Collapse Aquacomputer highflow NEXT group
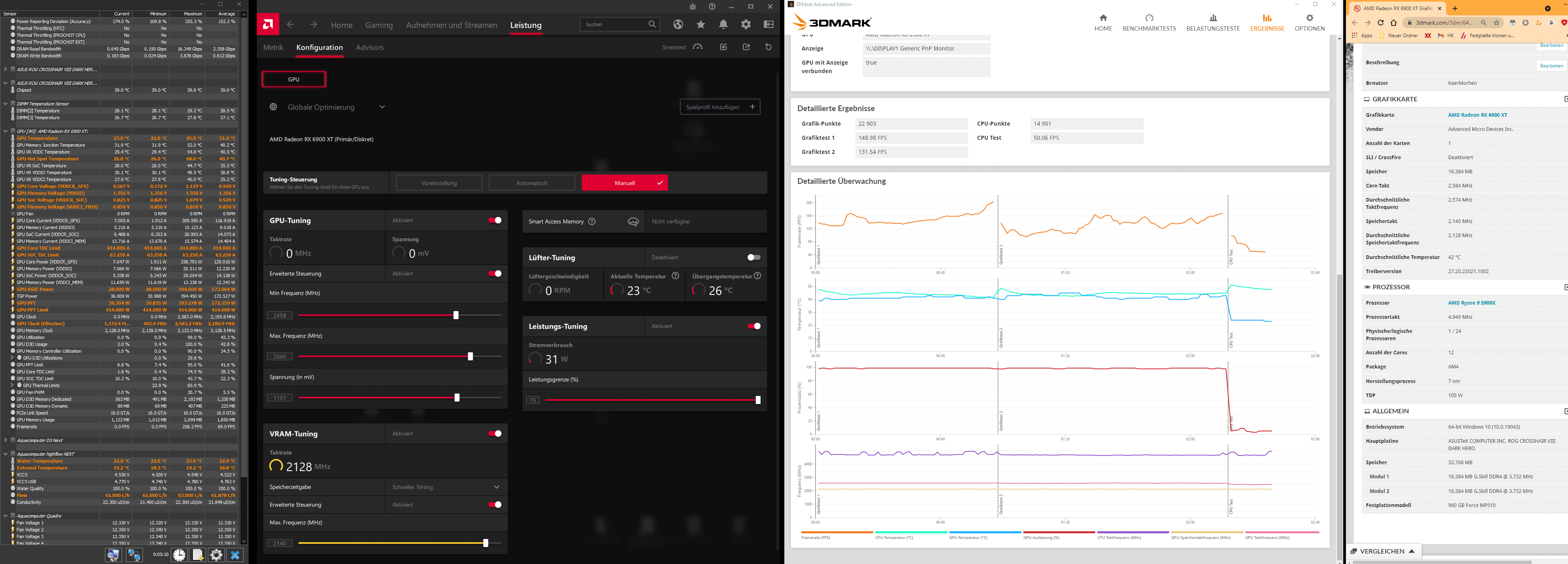Screen dimensions: 1568x564 6,454
